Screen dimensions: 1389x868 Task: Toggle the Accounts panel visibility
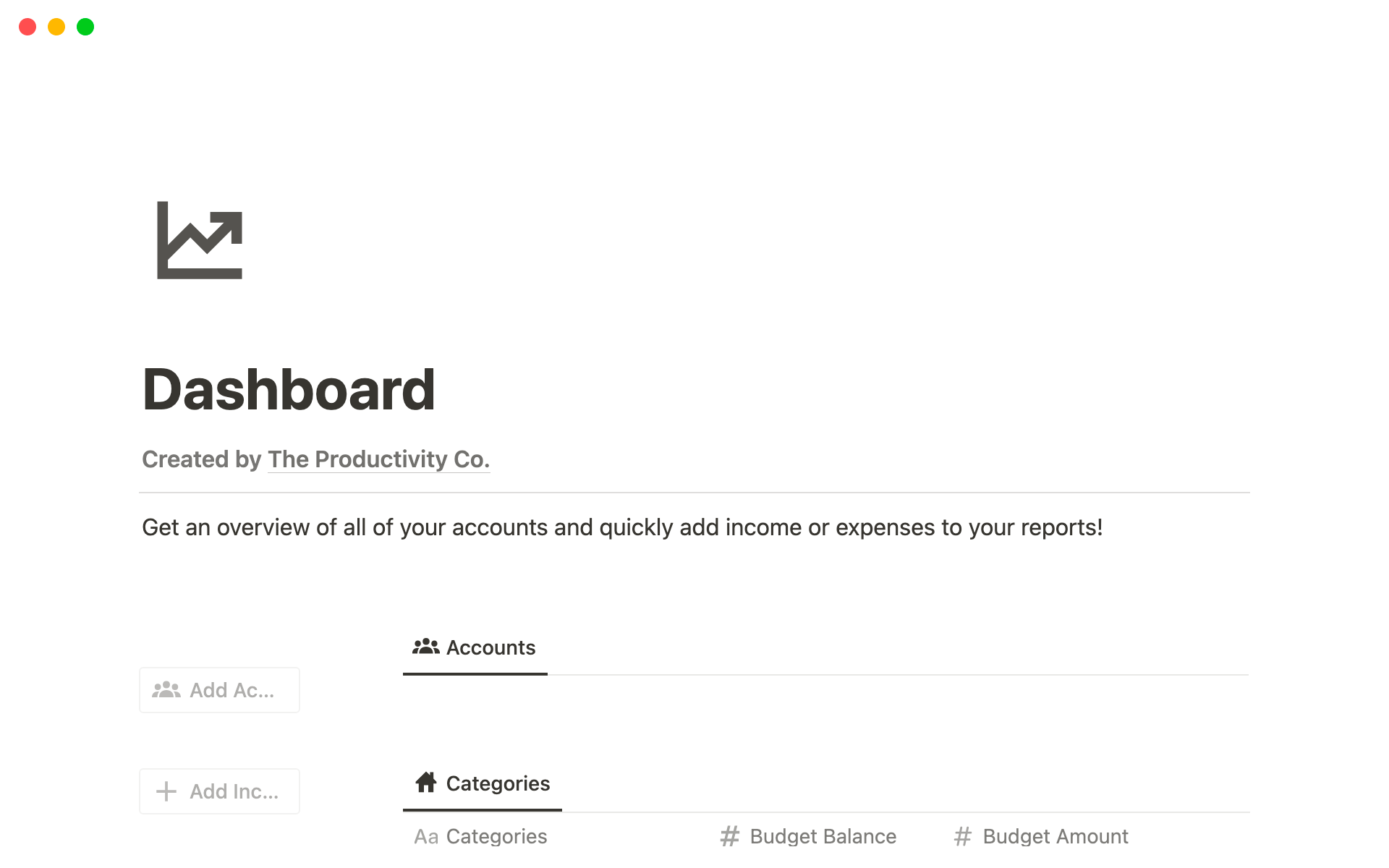click(475, 647)
